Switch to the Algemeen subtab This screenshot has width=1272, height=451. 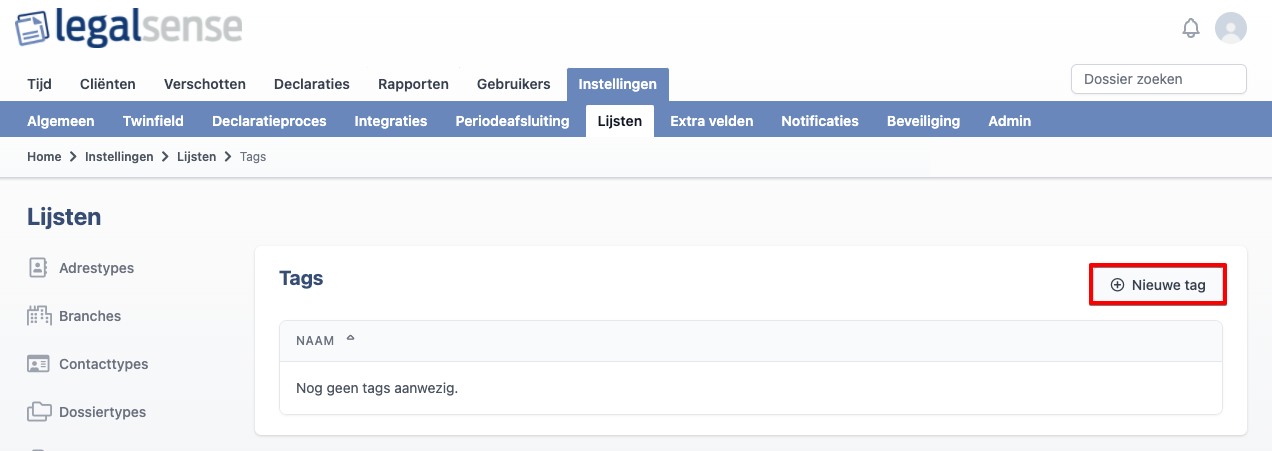pos(61,121)
